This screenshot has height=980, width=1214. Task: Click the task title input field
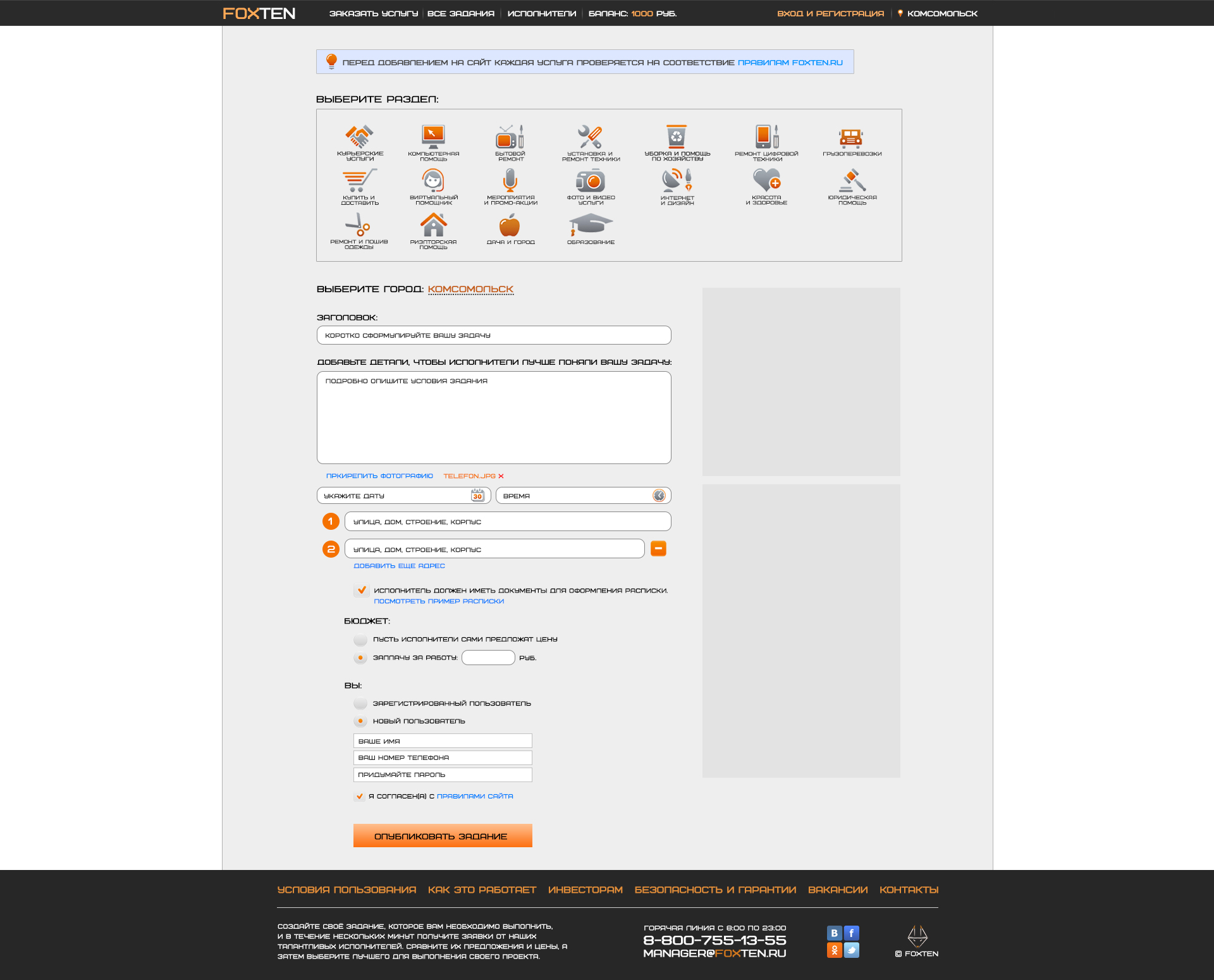pos(493,336)
